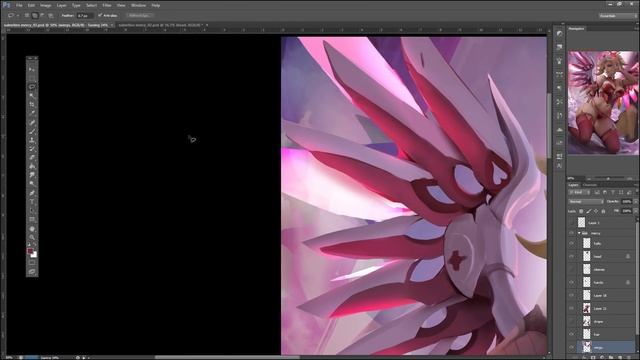Viewport: 640px width, 360px height.
Task: Click the Feather input field
Action: [85, 16]
